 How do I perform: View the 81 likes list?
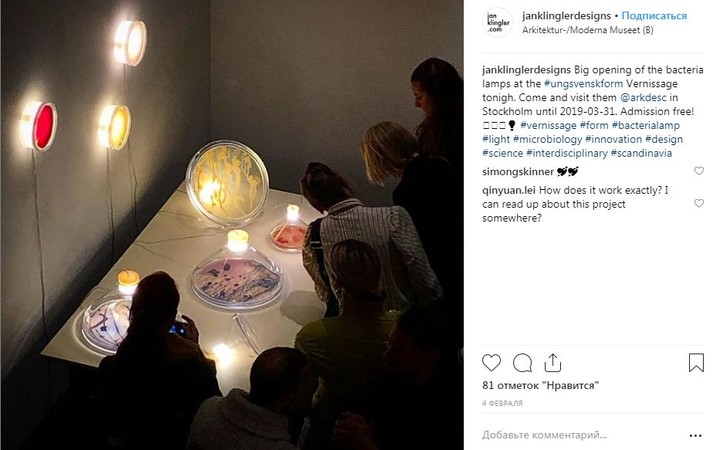[540, 385]
